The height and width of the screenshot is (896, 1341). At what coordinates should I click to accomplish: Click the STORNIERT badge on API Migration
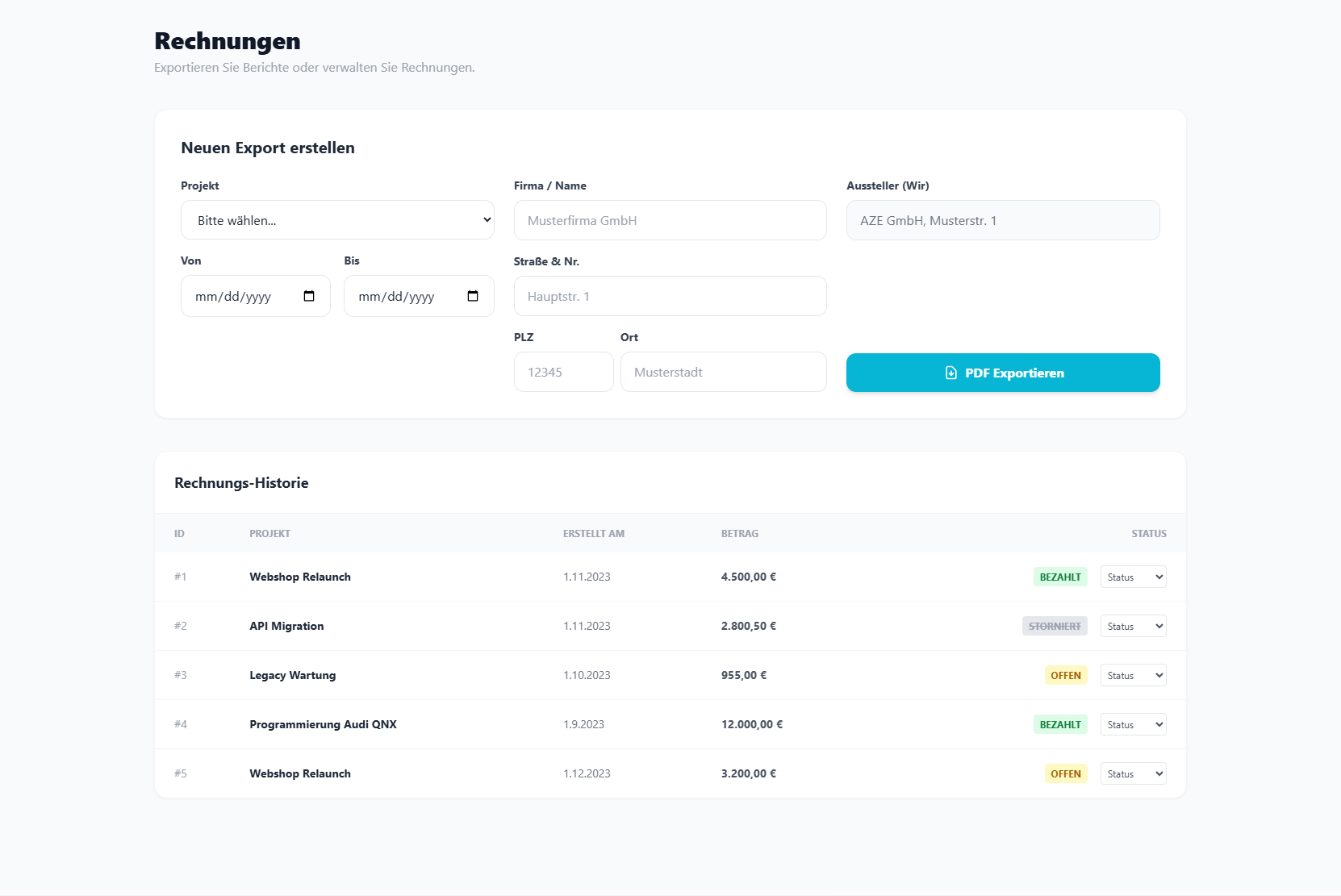[x=1054, y=626]
